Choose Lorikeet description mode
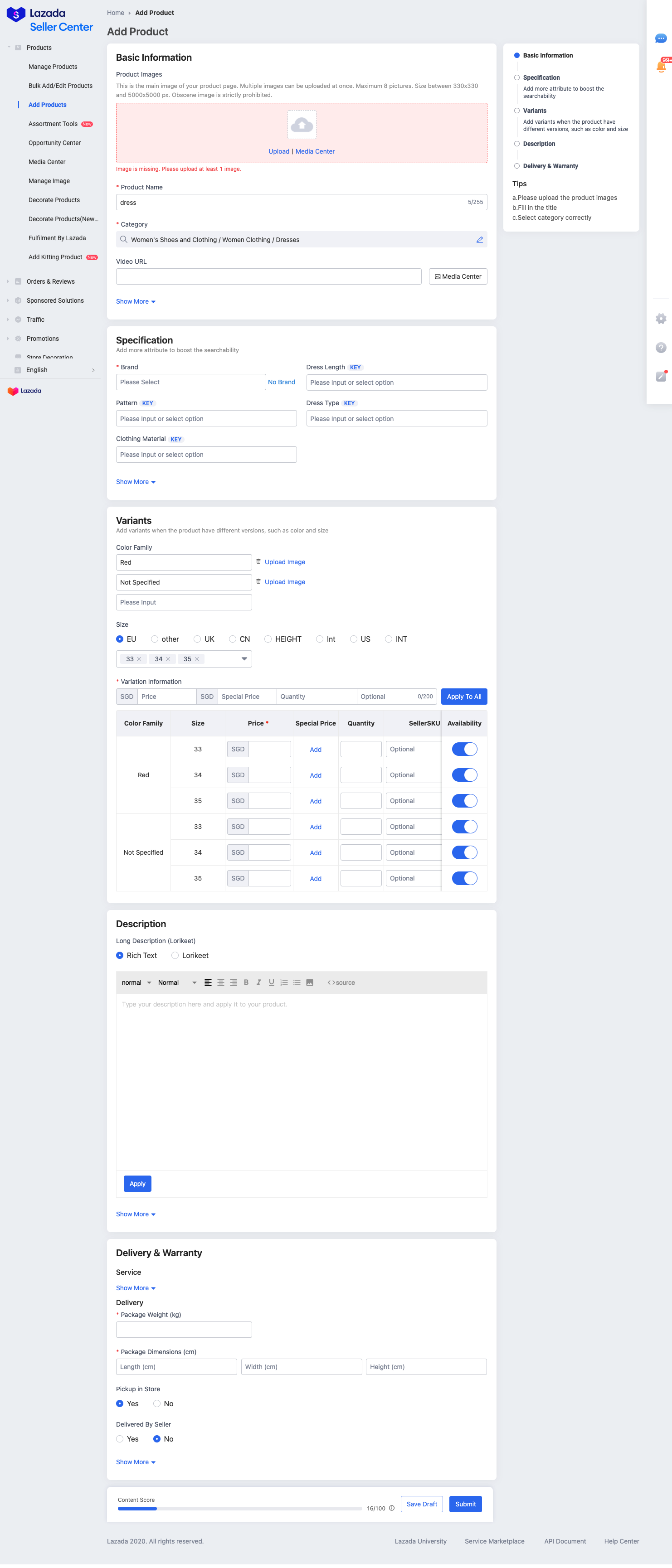 click(x=175, y=956)
